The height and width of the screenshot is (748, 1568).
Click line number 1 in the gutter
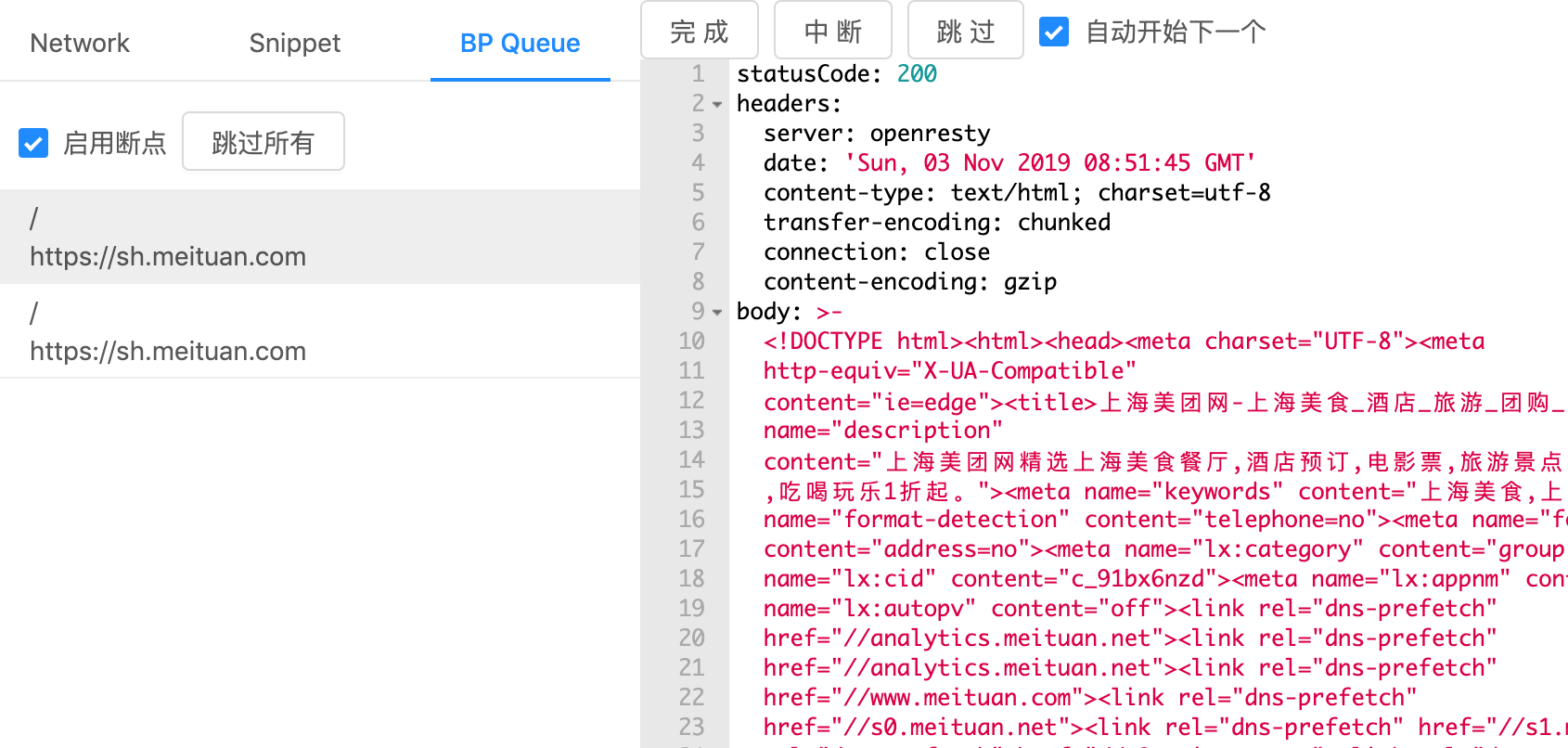tap(698, 74)
